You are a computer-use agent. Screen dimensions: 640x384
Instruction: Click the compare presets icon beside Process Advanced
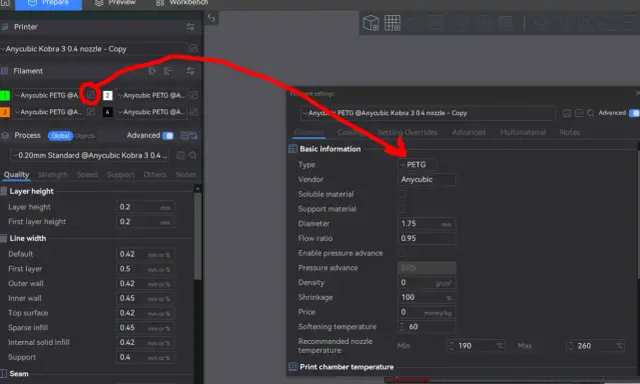coord(184,135)
